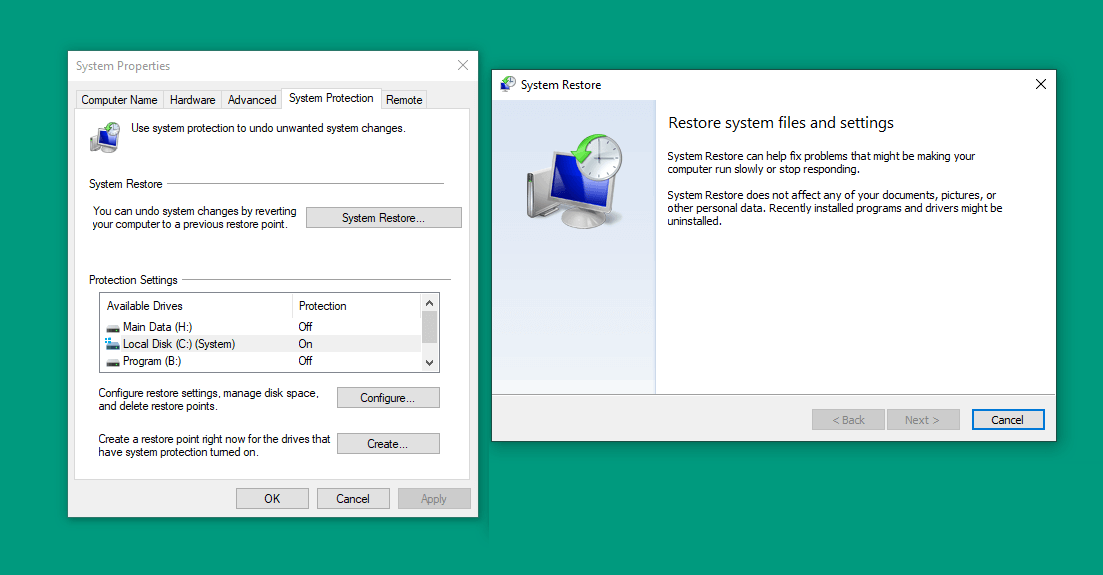Image resolution: width=1103 pixels, height=575 pixels.
Task: Click the large monitor with clock restore graphic
Action: pyautogui.click(x=574, y=181)
